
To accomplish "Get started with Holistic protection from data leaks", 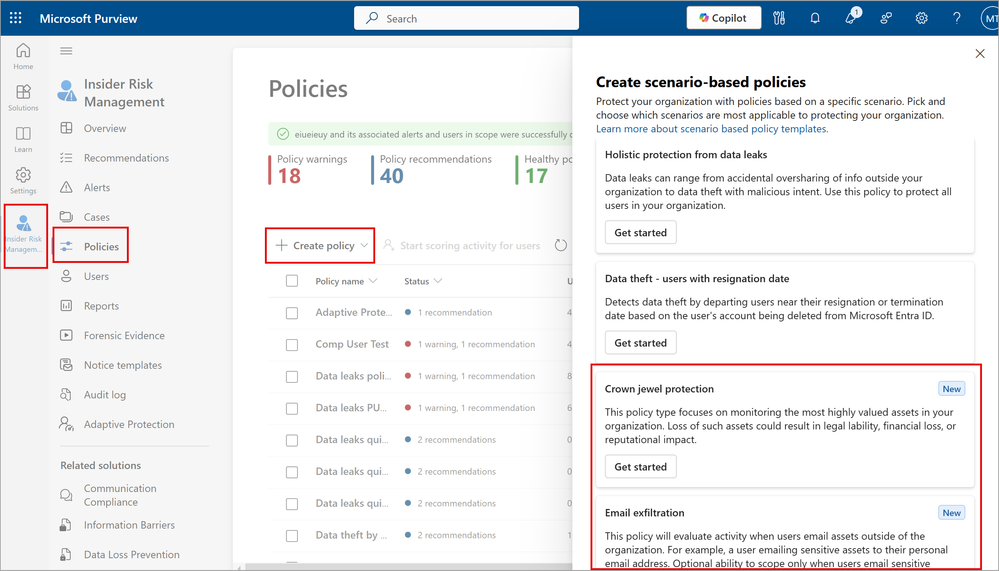I will (x=640, y=233).
